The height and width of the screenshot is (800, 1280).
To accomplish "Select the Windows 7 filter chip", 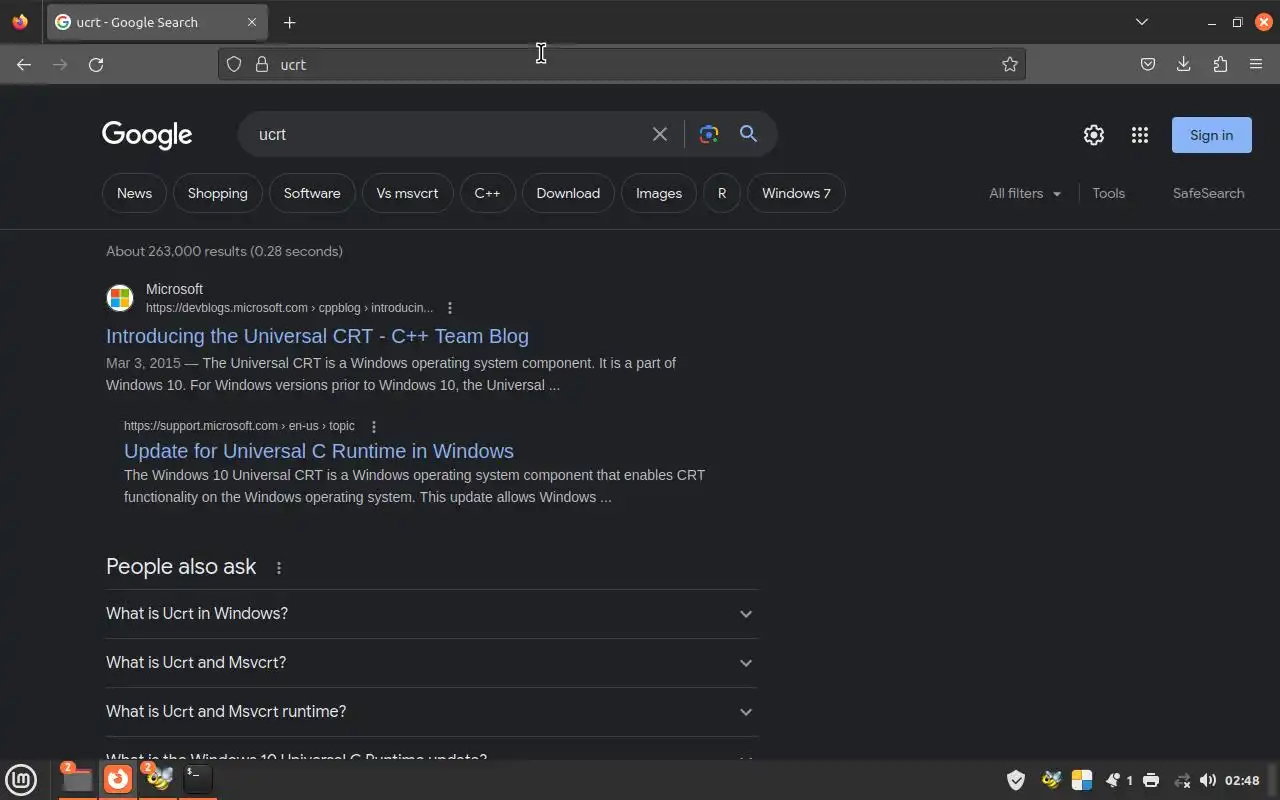I will [x=796, y=193].
